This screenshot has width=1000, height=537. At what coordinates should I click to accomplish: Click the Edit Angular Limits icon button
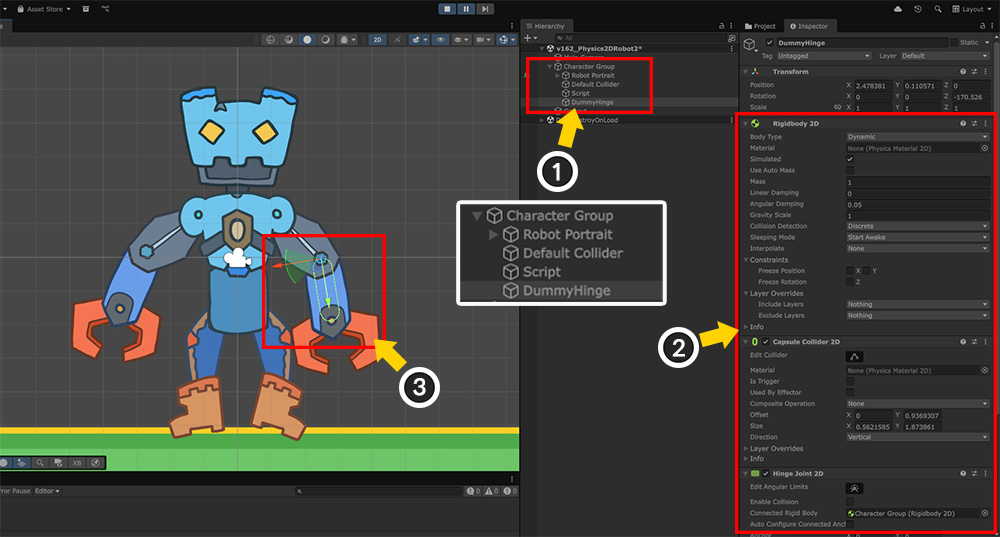click(855, 488)
